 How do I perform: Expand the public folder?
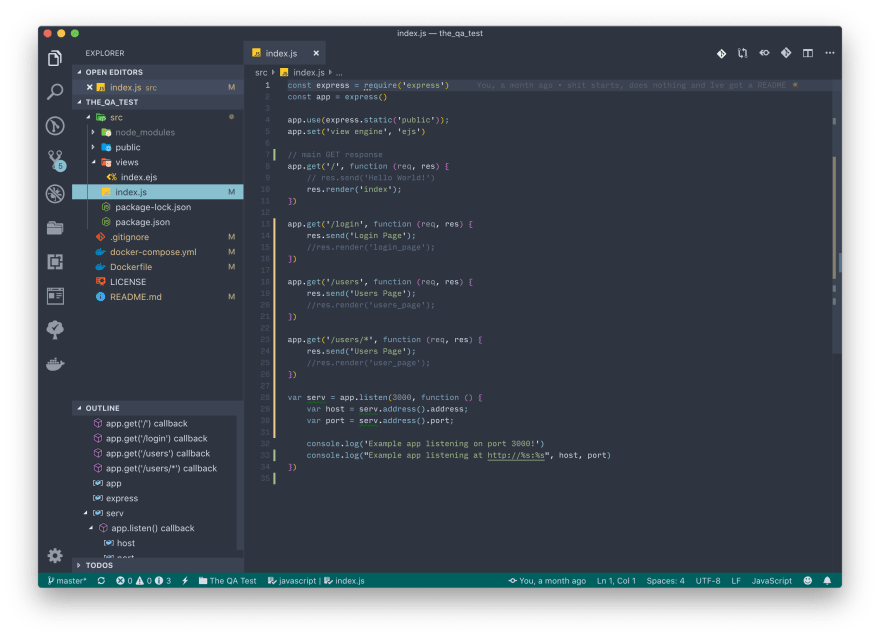click(93, 147)
